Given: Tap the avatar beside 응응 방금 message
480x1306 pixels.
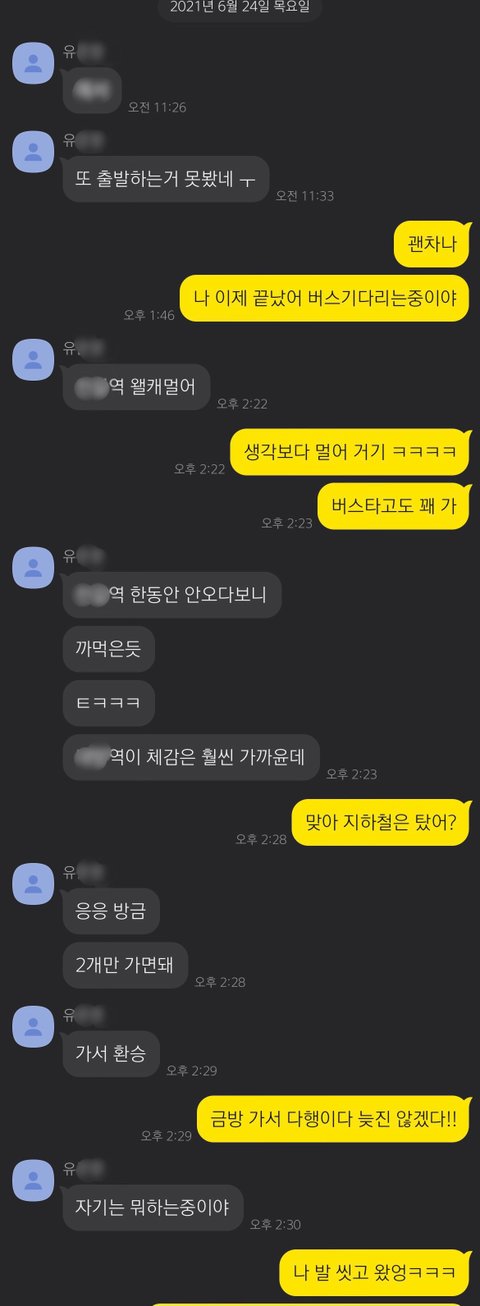Looking at the screenshot, I should 33,884.
